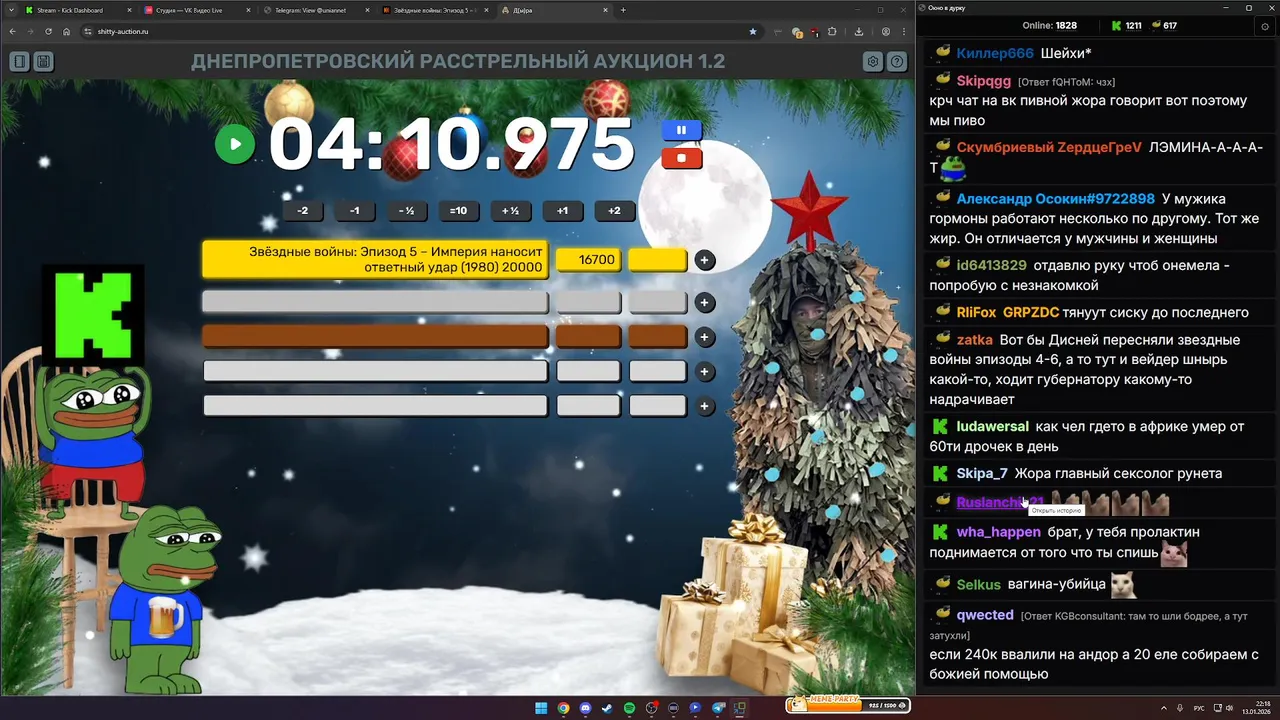
Task: Start the auction timer with green play button
Action: click(x=235, y=144)
